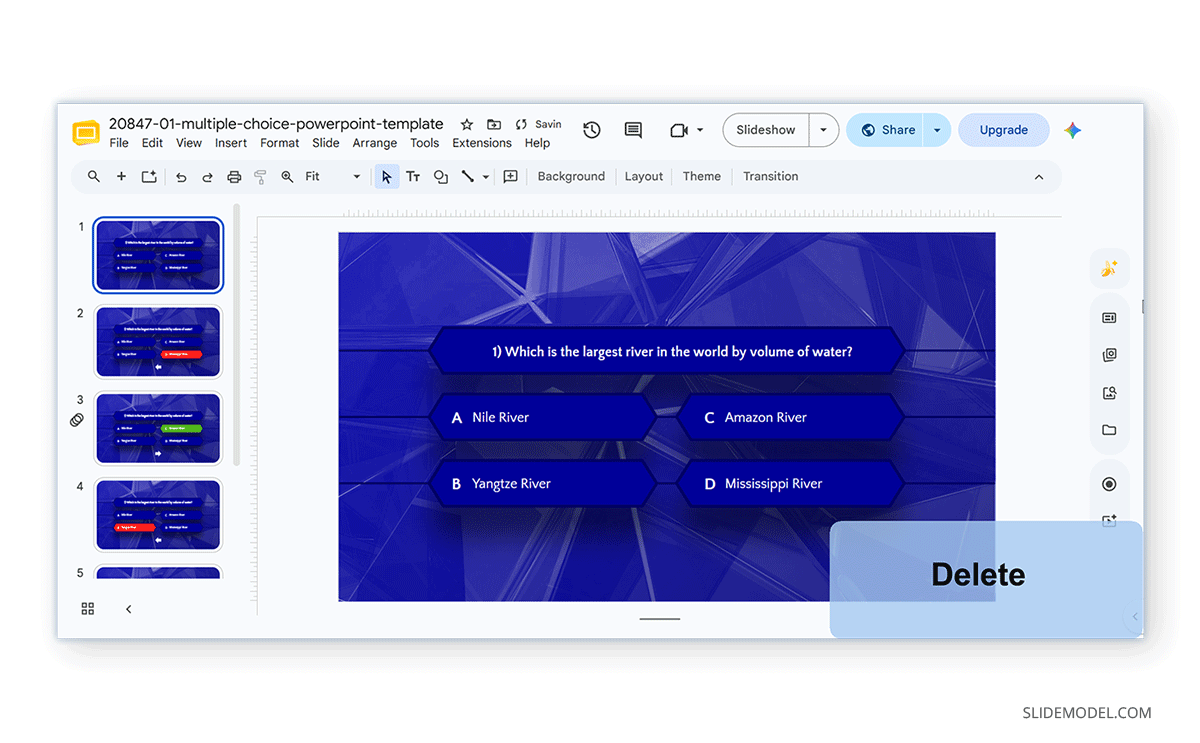This screenshot has height=743, width=1200.
Task: Switch to grid view of slides
Action: click(88, 609)
